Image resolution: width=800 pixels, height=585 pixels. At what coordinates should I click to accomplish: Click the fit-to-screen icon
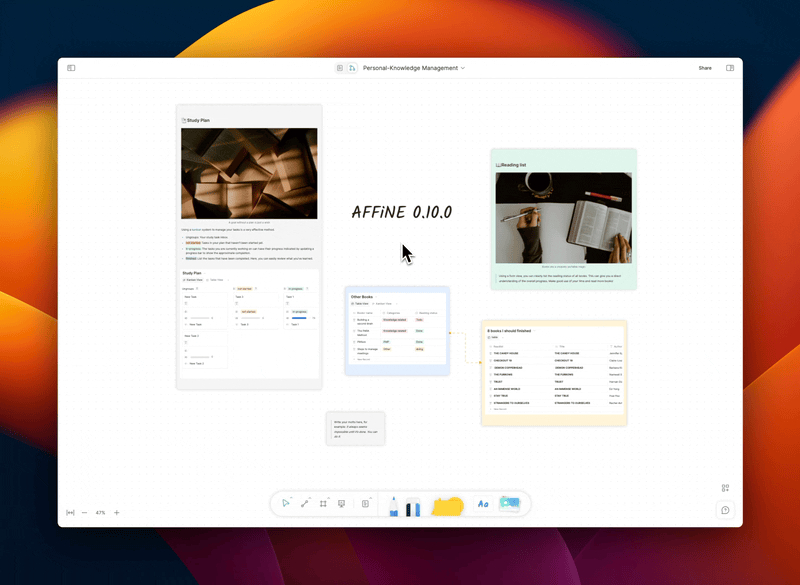[x=70, y=513]
